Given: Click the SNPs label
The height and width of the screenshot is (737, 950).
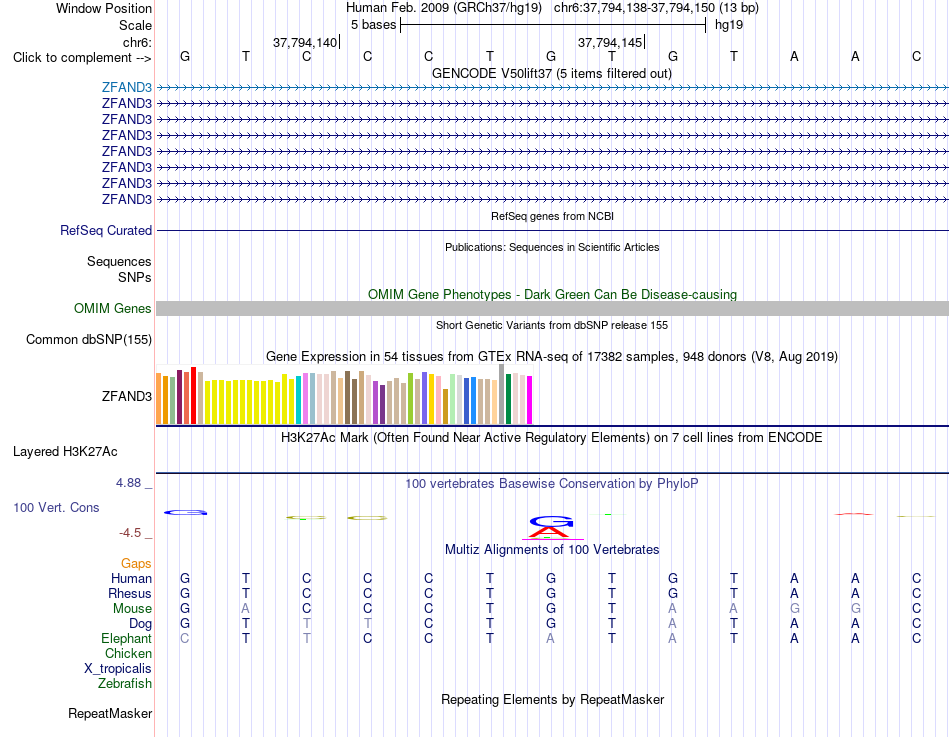Looking at the screenshot, I should pos(135,277).
